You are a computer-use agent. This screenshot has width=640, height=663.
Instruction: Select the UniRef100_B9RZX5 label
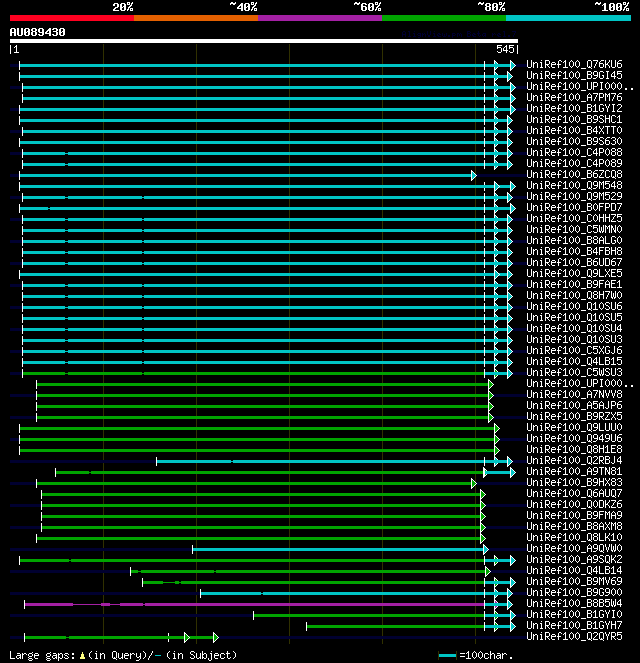coord(574,416)
